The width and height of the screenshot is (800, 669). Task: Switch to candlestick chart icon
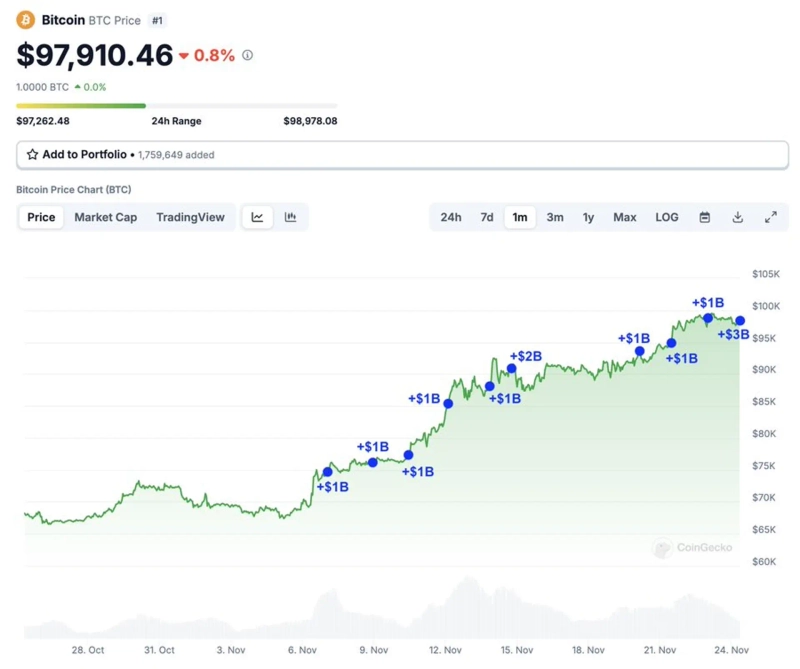[291, 217]
